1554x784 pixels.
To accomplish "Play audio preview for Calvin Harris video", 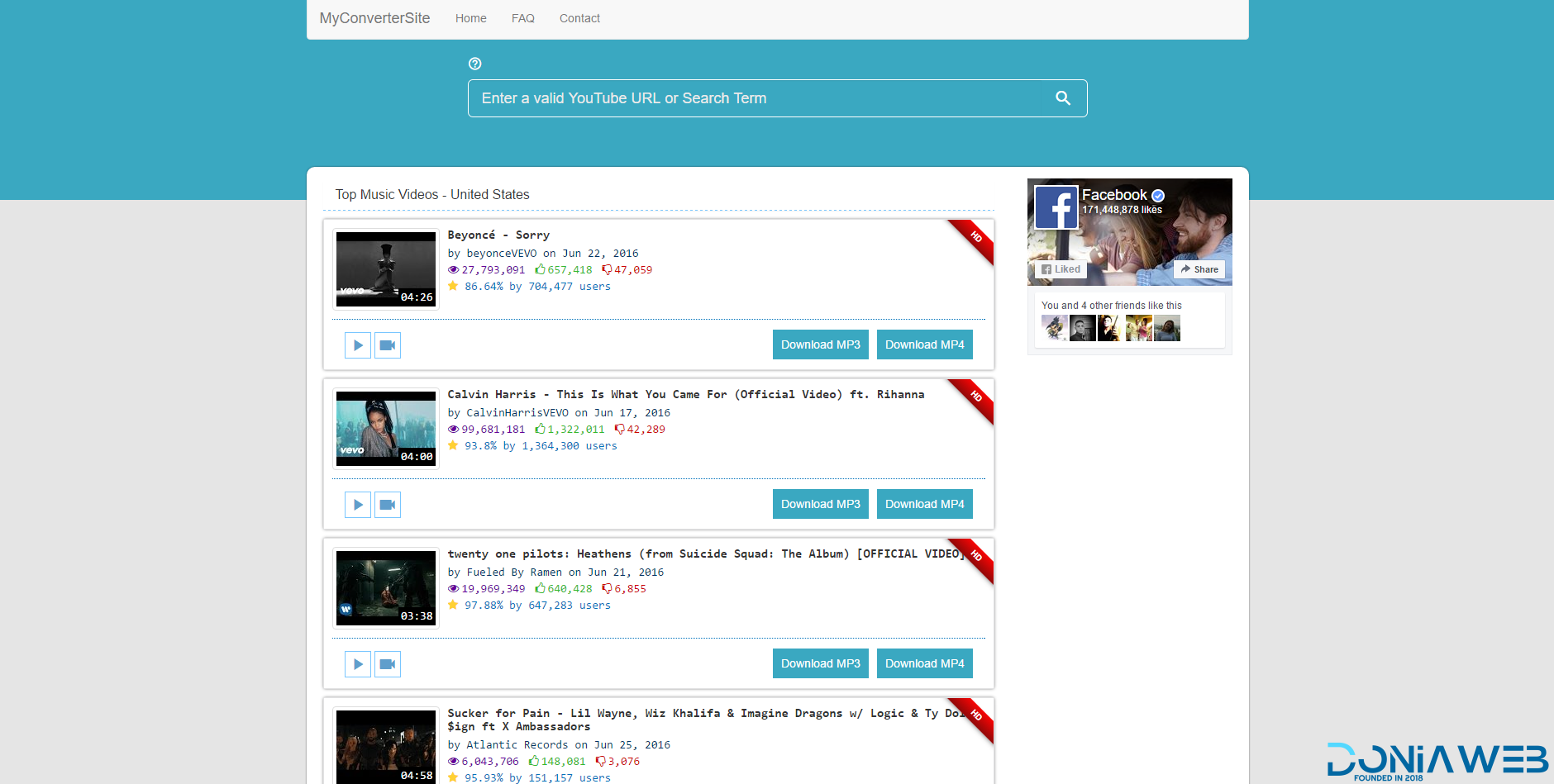I will point(357,505).
